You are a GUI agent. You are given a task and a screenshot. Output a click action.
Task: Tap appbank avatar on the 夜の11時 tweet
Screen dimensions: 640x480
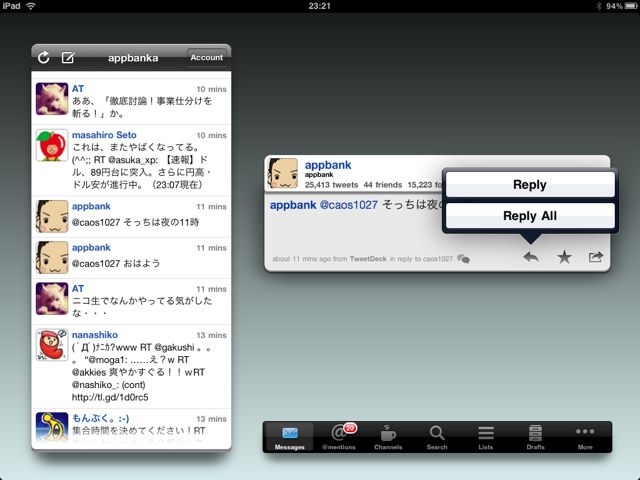(x=52, y=216)
